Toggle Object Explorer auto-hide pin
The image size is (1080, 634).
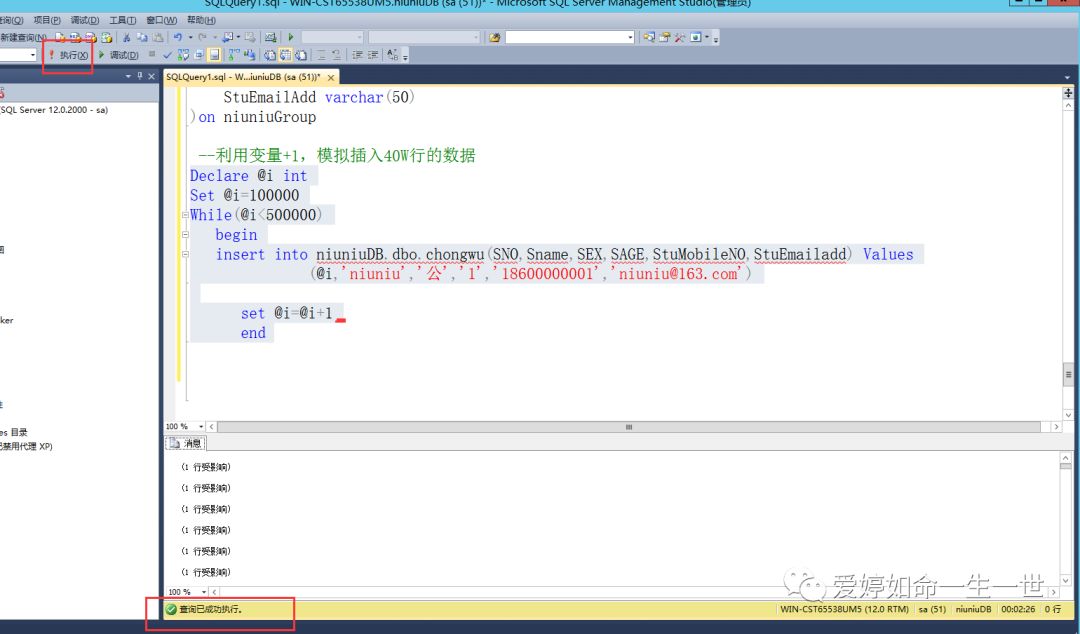click(140, 76)
